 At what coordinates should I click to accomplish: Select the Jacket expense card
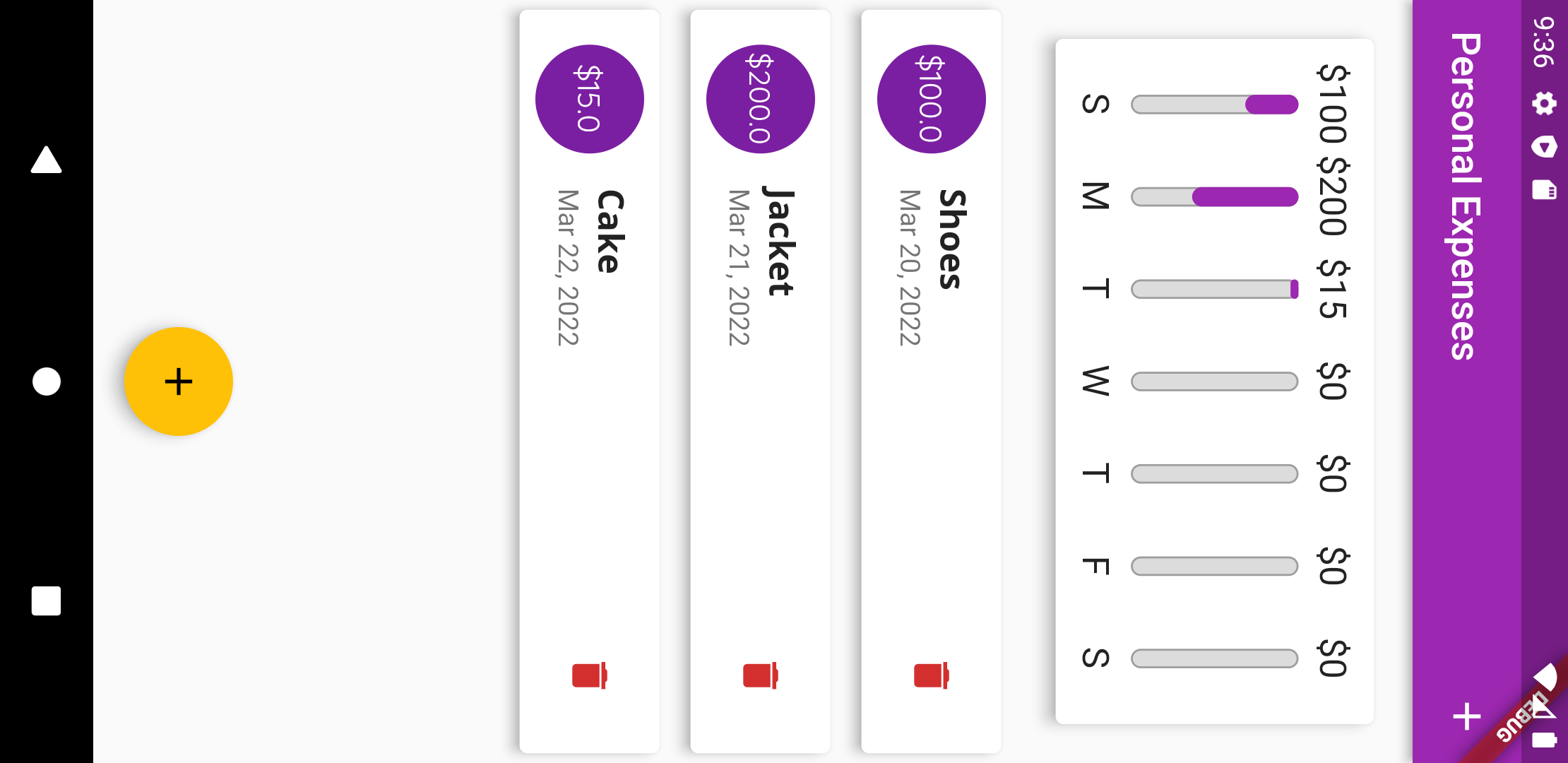tap(759, 459)
